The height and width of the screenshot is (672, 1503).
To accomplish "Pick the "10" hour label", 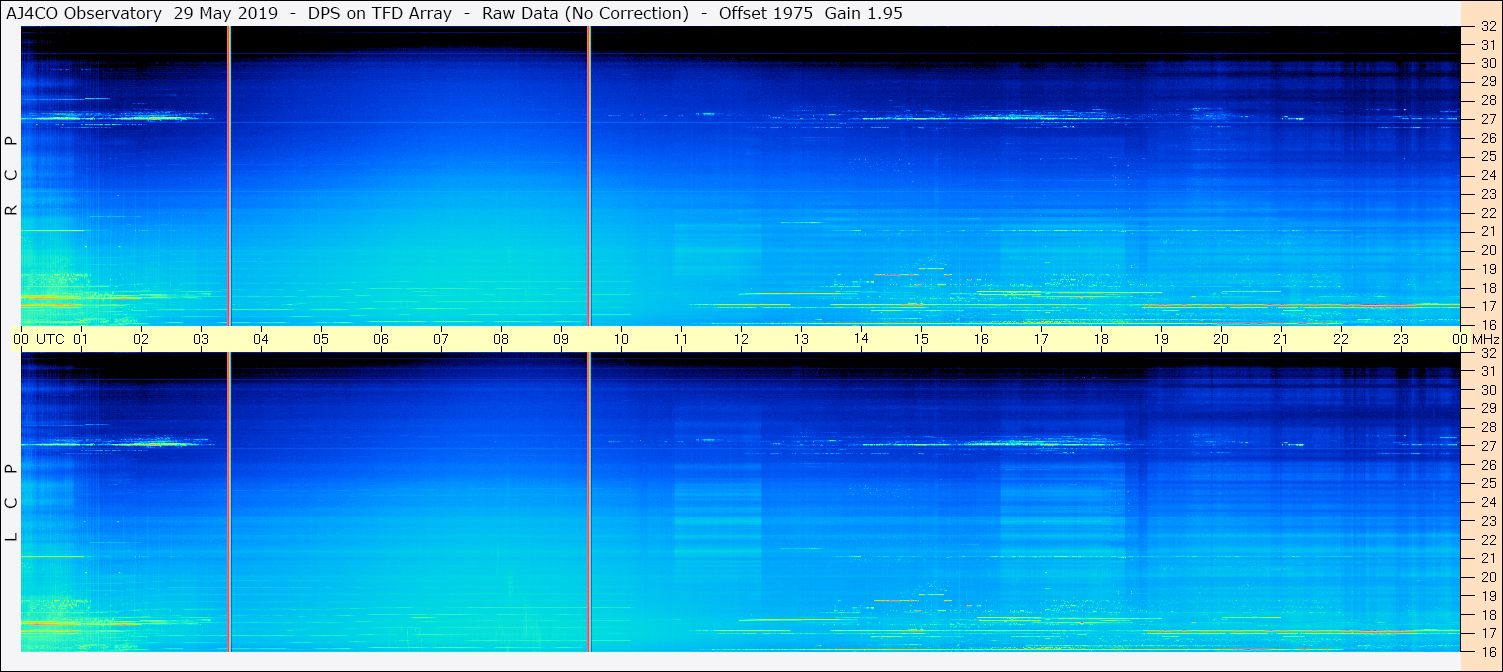I will coord(621,339).
